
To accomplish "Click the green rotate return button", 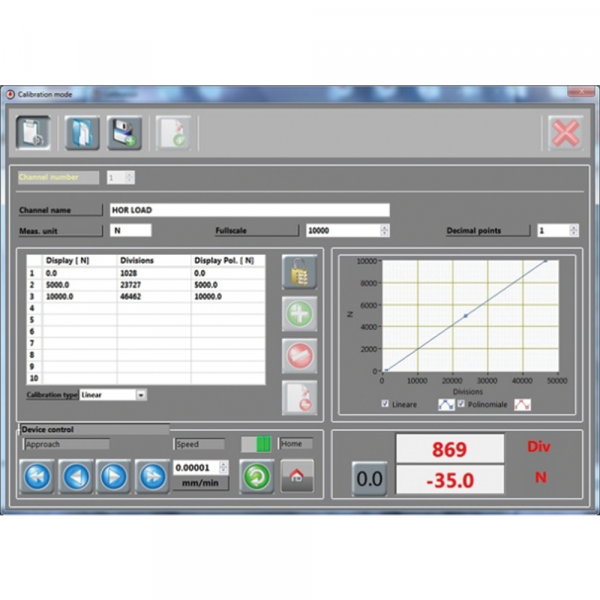I will pyautogui.click(x=256, y=477).
